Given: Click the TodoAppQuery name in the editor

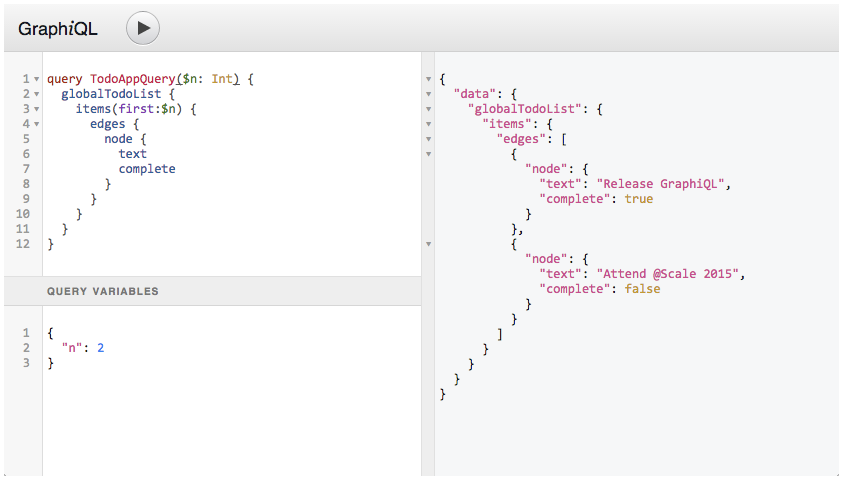Looking at the screenshot, I should coord(132,79).
